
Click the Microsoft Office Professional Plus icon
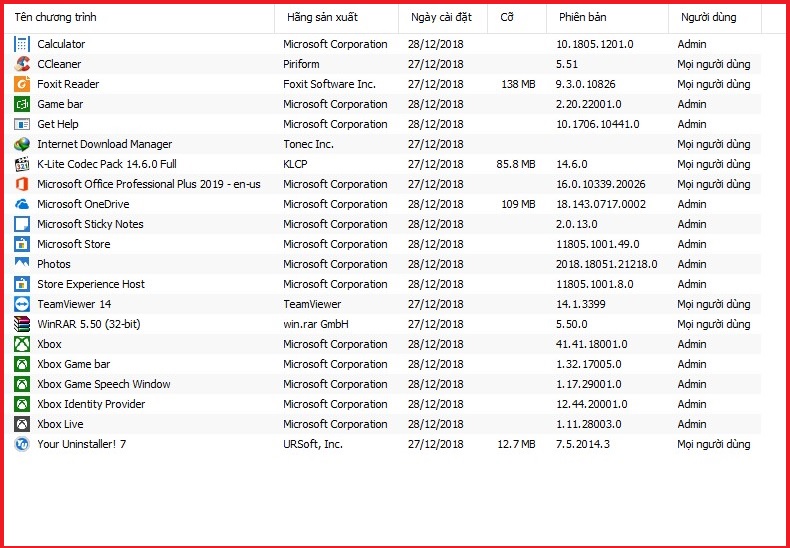tap(22, 184)
